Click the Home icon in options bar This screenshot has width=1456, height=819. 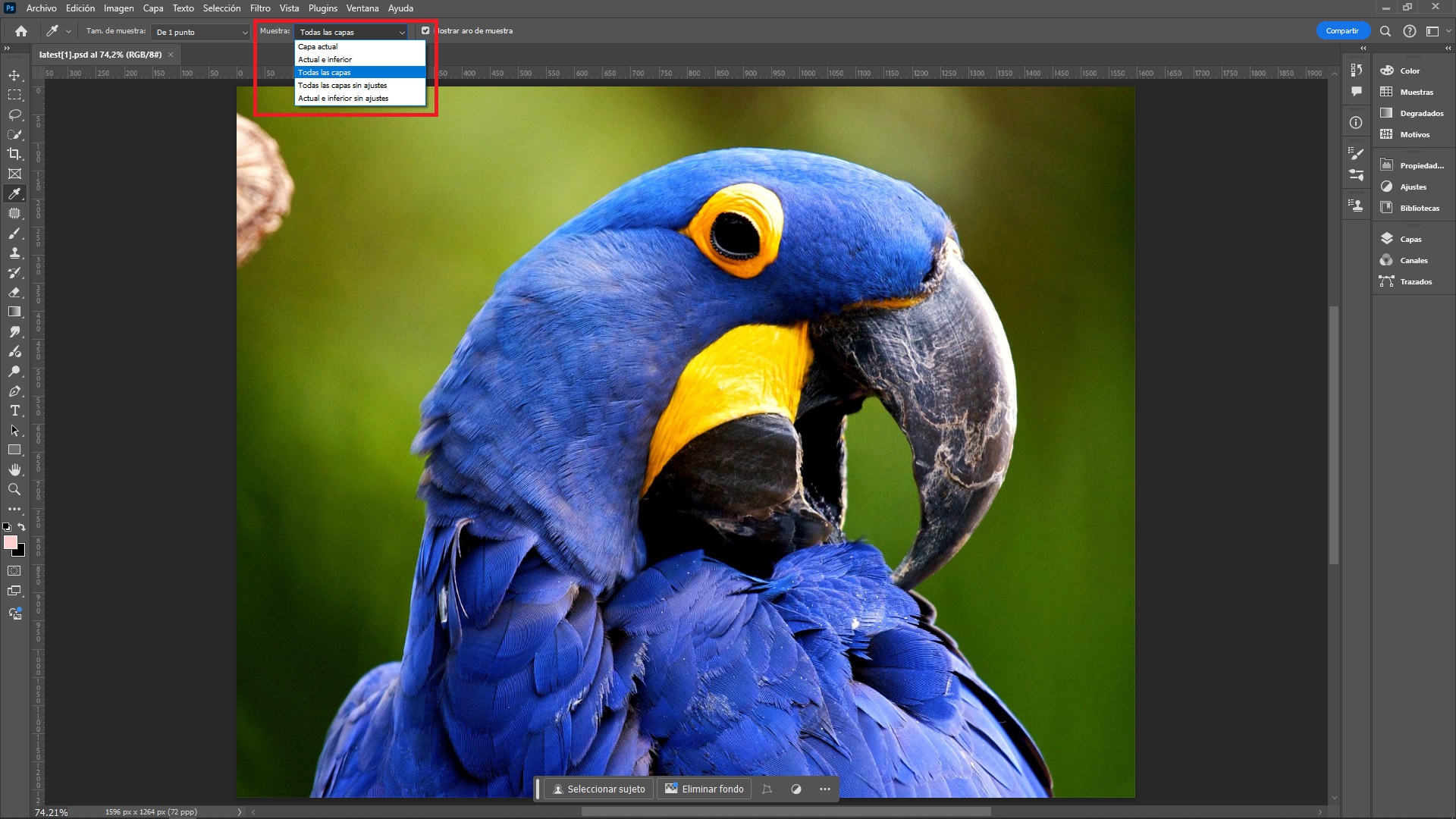click(x=21, y=31)
